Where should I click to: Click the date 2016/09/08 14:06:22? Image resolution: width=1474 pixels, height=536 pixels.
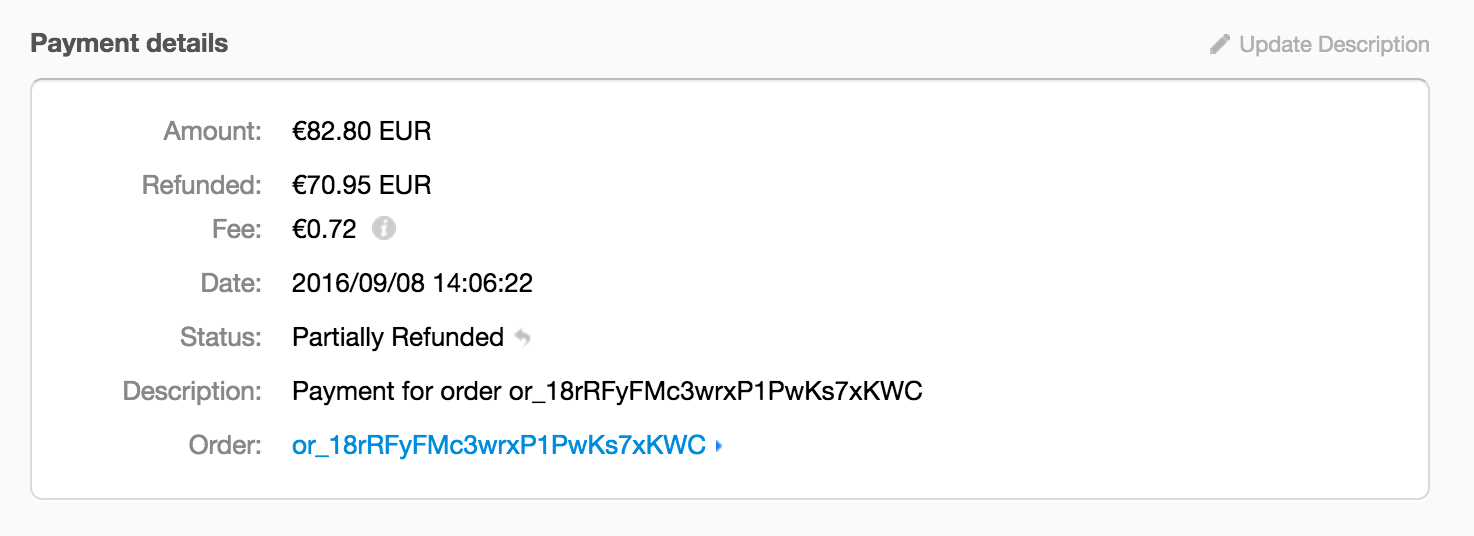click(412, 283)
